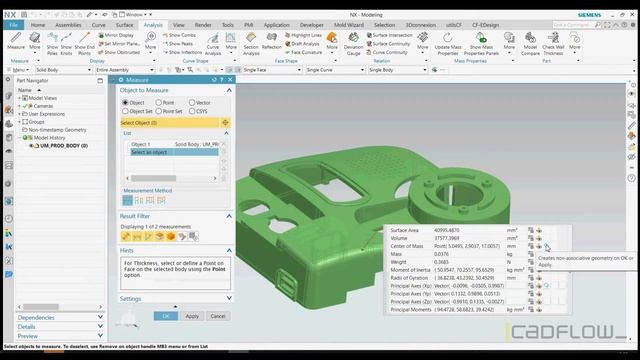
Task: Toggle the orange solid body result filter
Action: coord(171,236)
